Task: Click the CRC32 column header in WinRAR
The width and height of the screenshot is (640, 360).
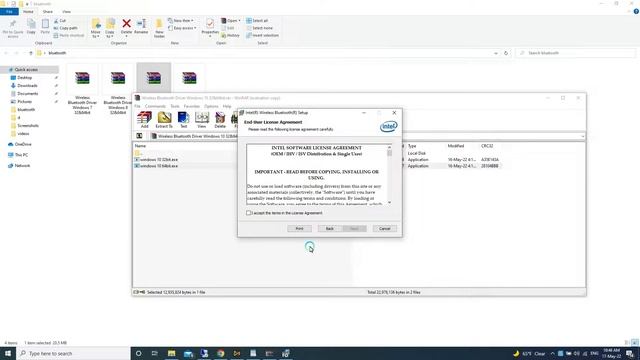Action: click(487, 146)
